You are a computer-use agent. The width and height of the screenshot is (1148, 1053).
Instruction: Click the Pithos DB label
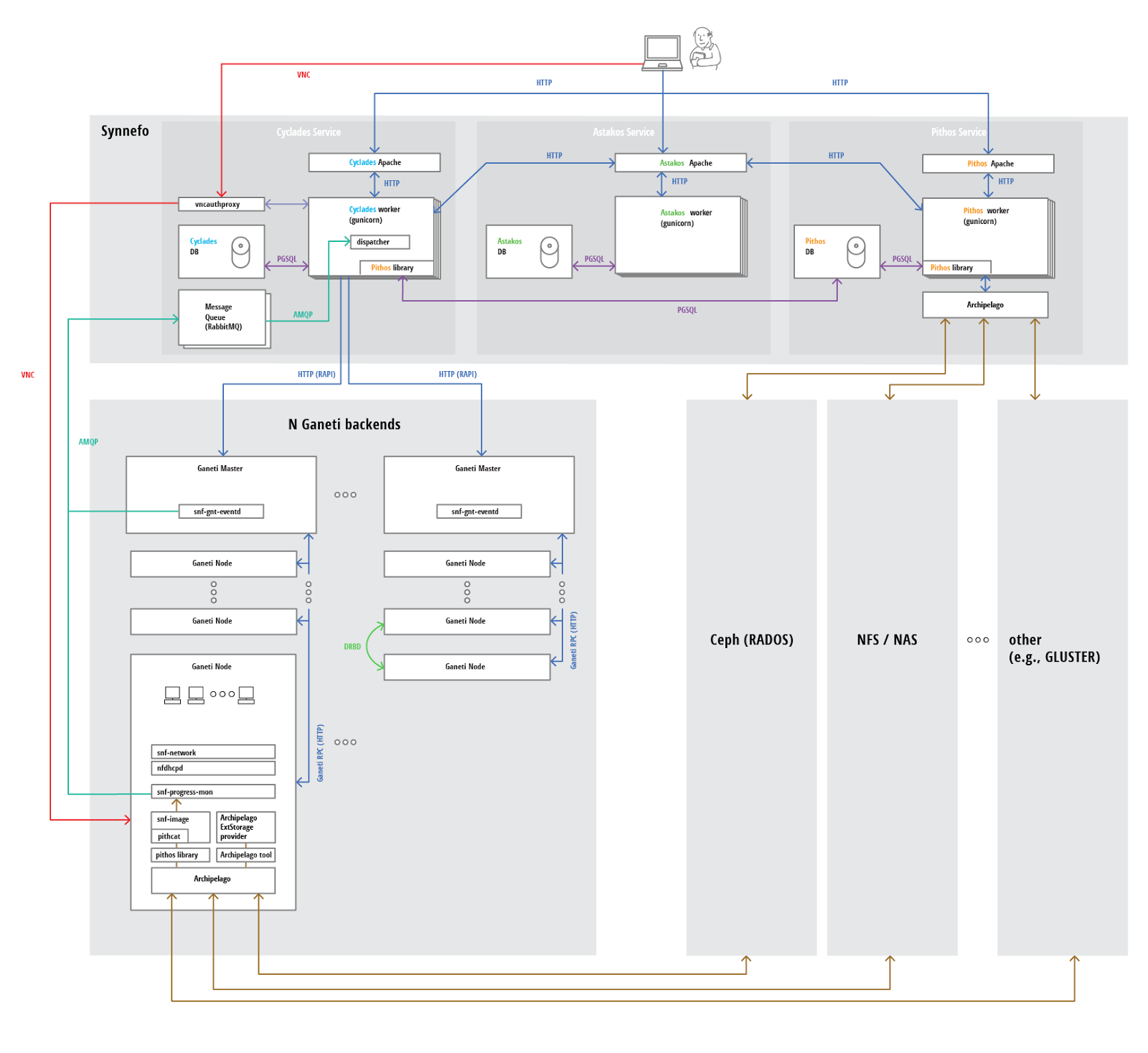(x=815, y=246)
